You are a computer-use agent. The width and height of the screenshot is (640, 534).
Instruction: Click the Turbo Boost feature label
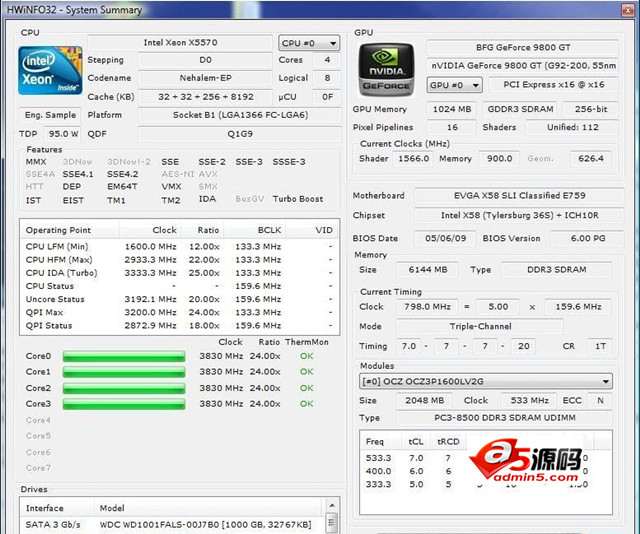pos(298,199)
